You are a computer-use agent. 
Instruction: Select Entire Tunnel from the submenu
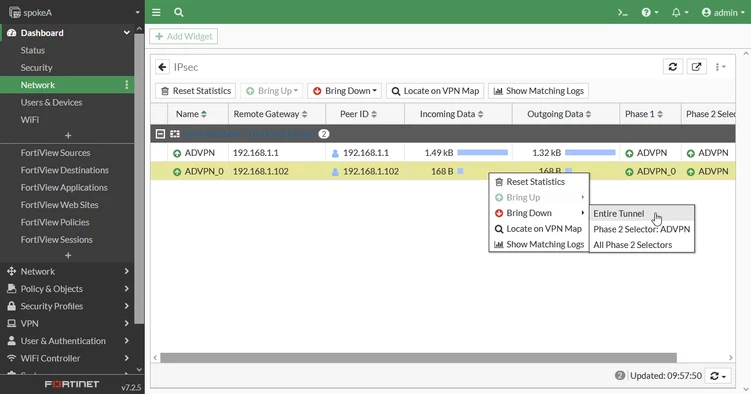coord(642,214)
